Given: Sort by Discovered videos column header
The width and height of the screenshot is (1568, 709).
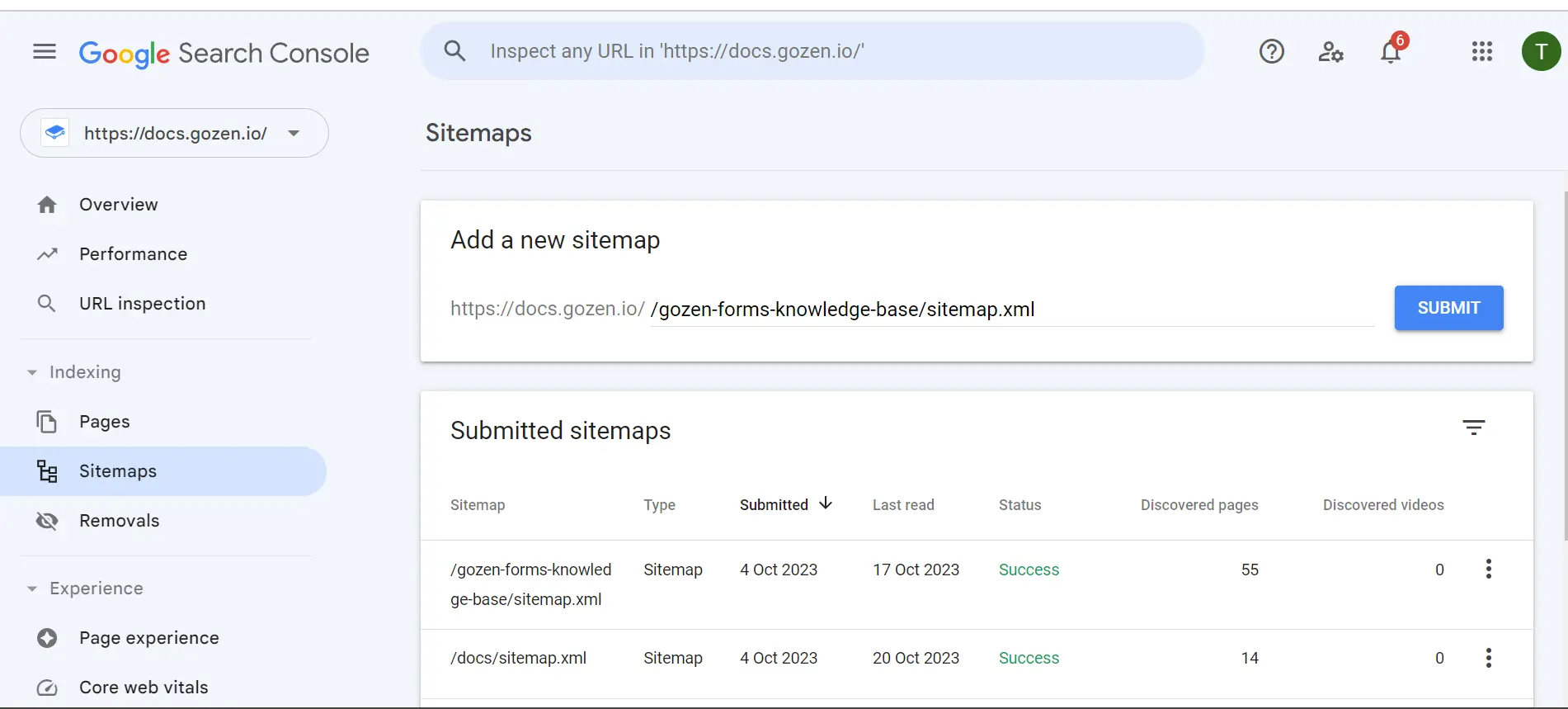Looking at the screenshot, I should pos(1383,505).
